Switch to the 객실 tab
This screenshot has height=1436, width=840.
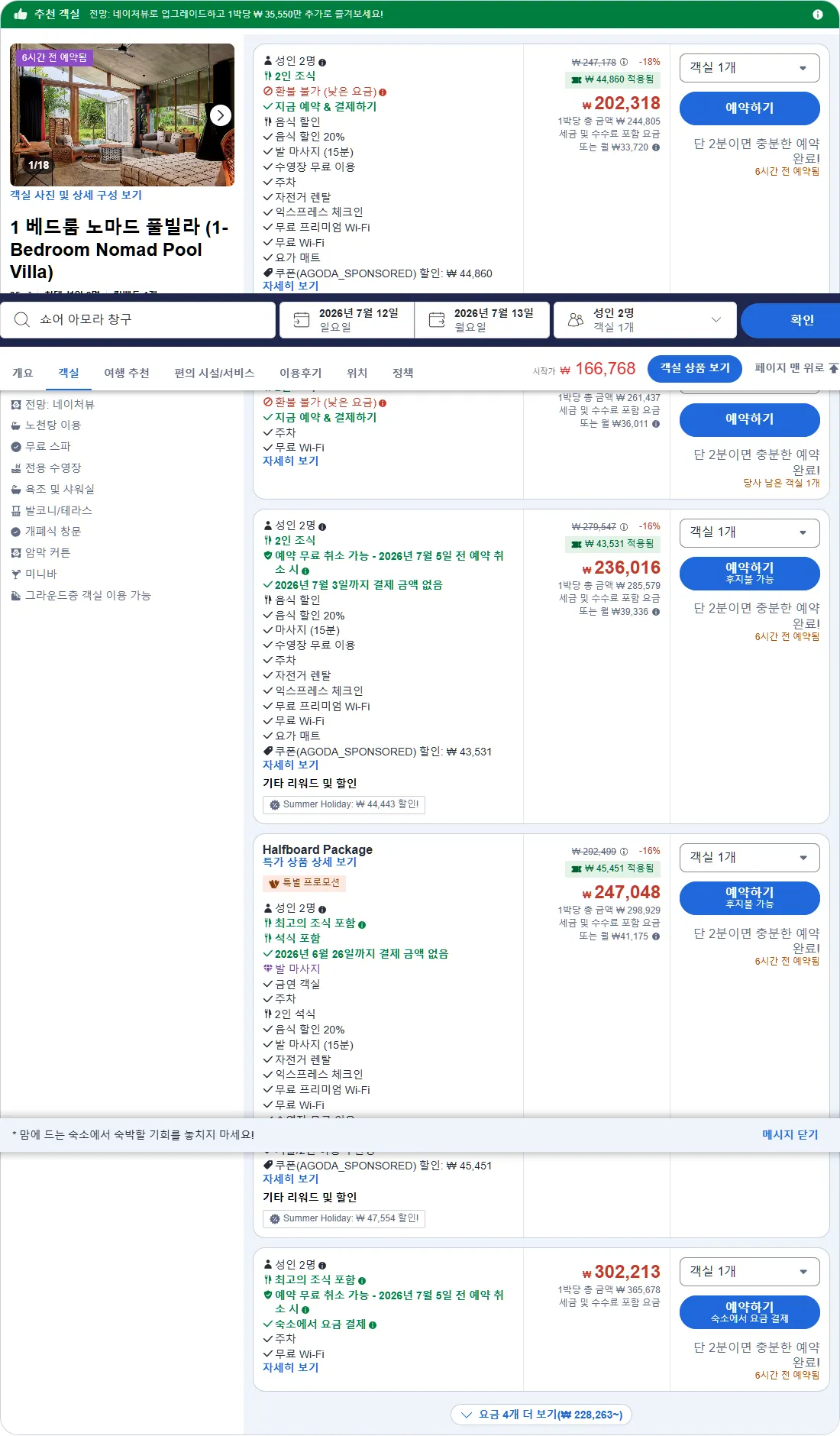[x=69, y=374]
